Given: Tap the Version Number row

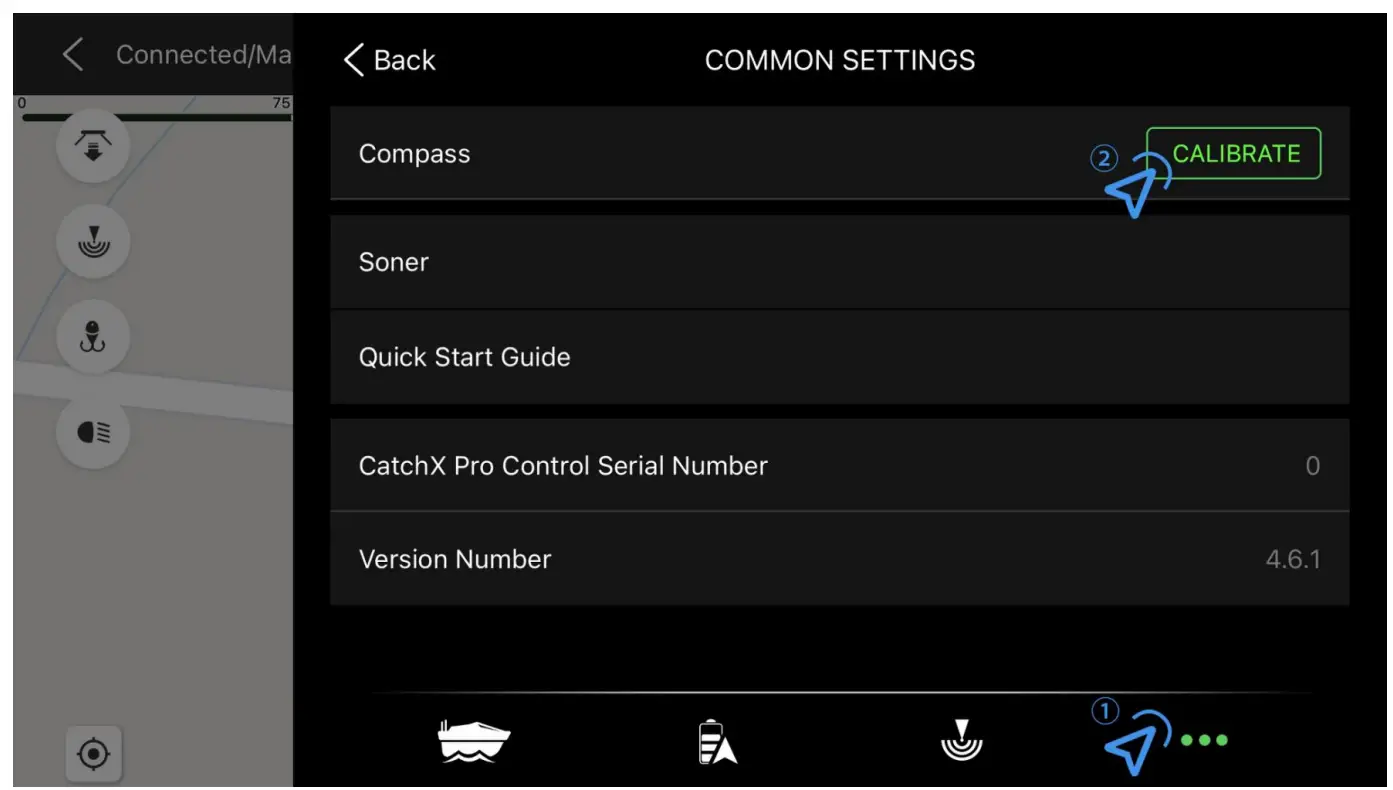Looking at the screenshot, I should [x=839, y=559].
